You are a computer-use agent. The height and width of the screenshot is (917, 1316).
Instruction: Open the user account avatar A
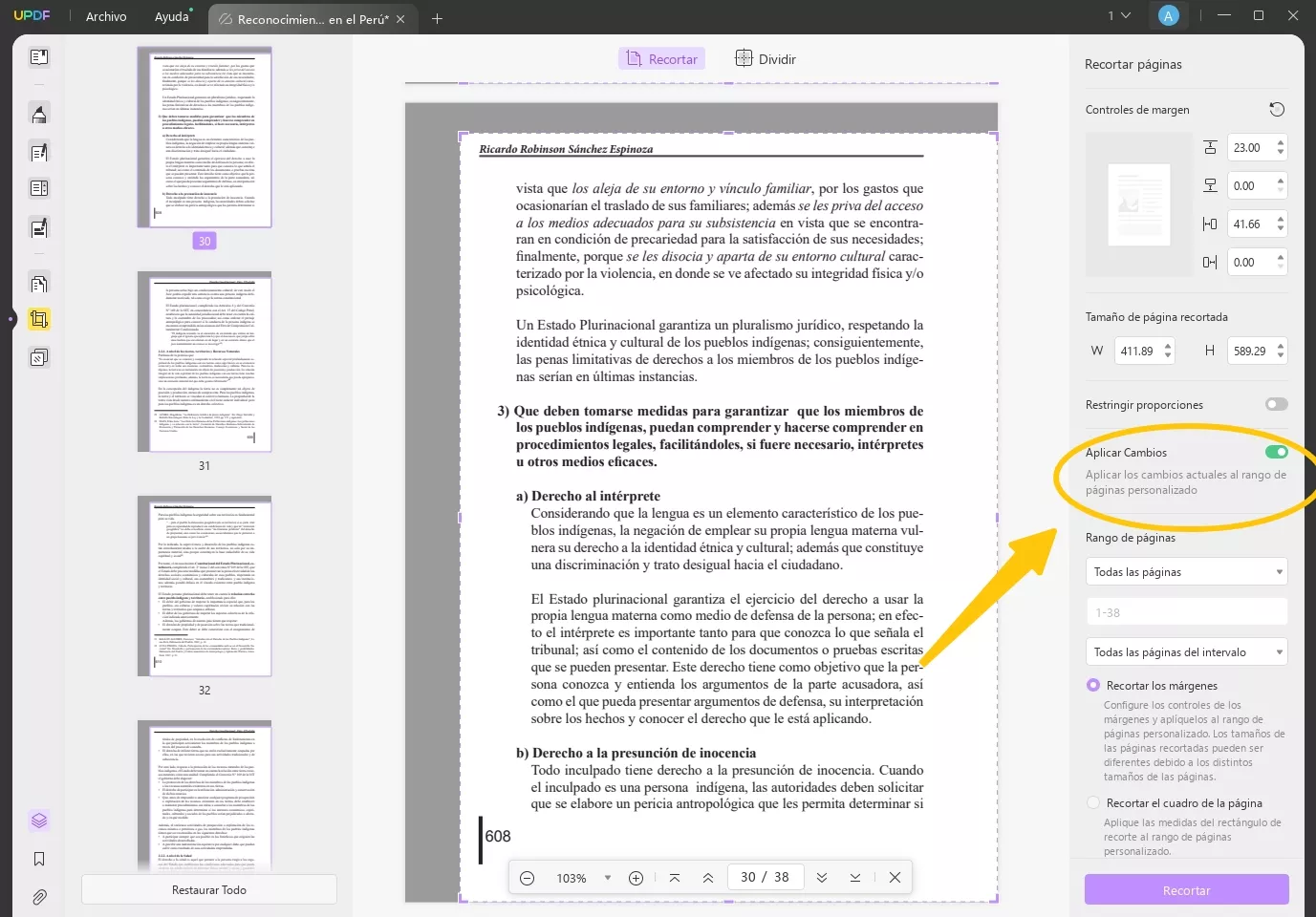(x=1168, y=16)
